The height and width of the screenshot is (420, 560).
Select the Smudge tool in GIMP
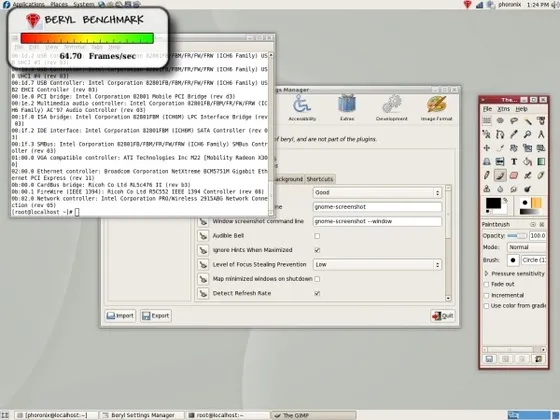(x=514, y=189)
